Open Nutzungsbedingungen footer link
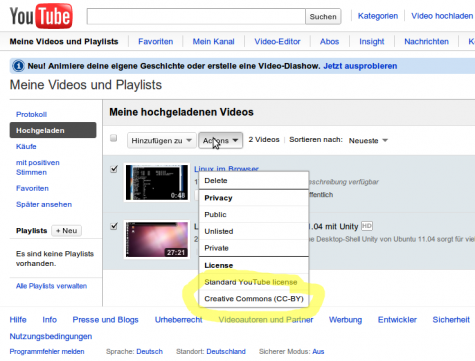The width and height of the screenshot is (475, 361). tap(51, 336)
